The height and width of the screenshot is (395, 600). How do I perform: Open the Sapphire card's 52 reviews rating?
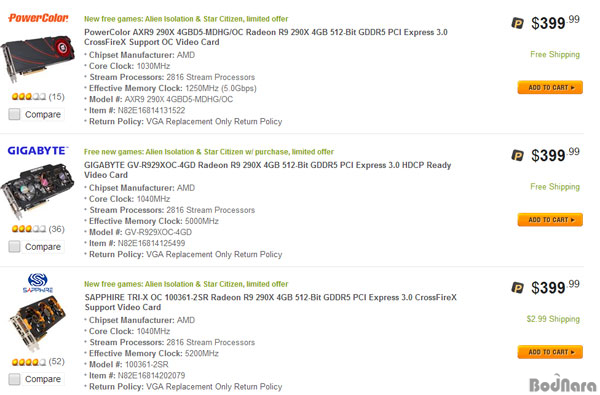[x=38, y=361]
